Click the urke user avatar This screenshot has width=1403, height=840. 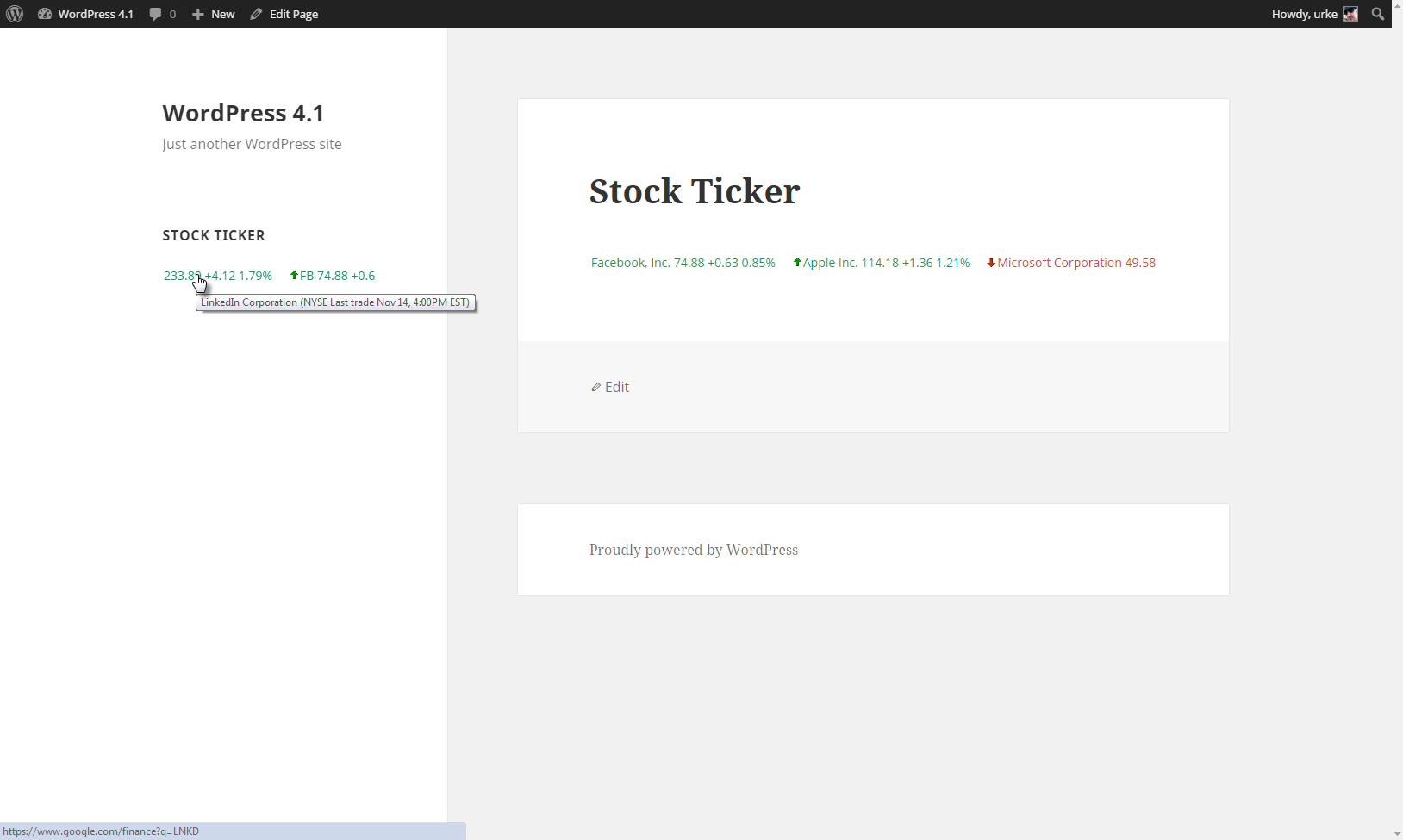pos(1350,14)
